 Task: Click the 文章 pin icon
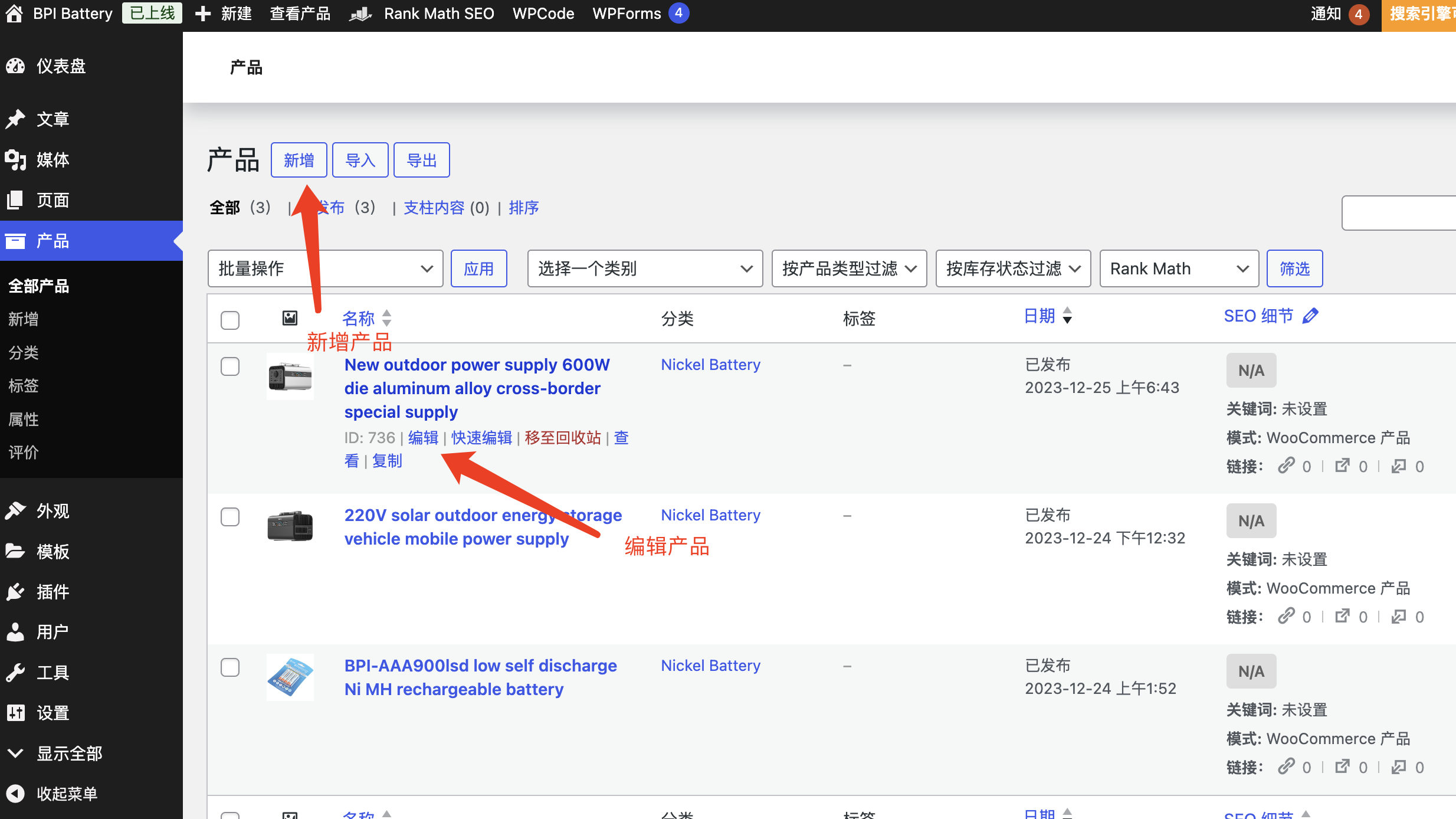(15, 119)
